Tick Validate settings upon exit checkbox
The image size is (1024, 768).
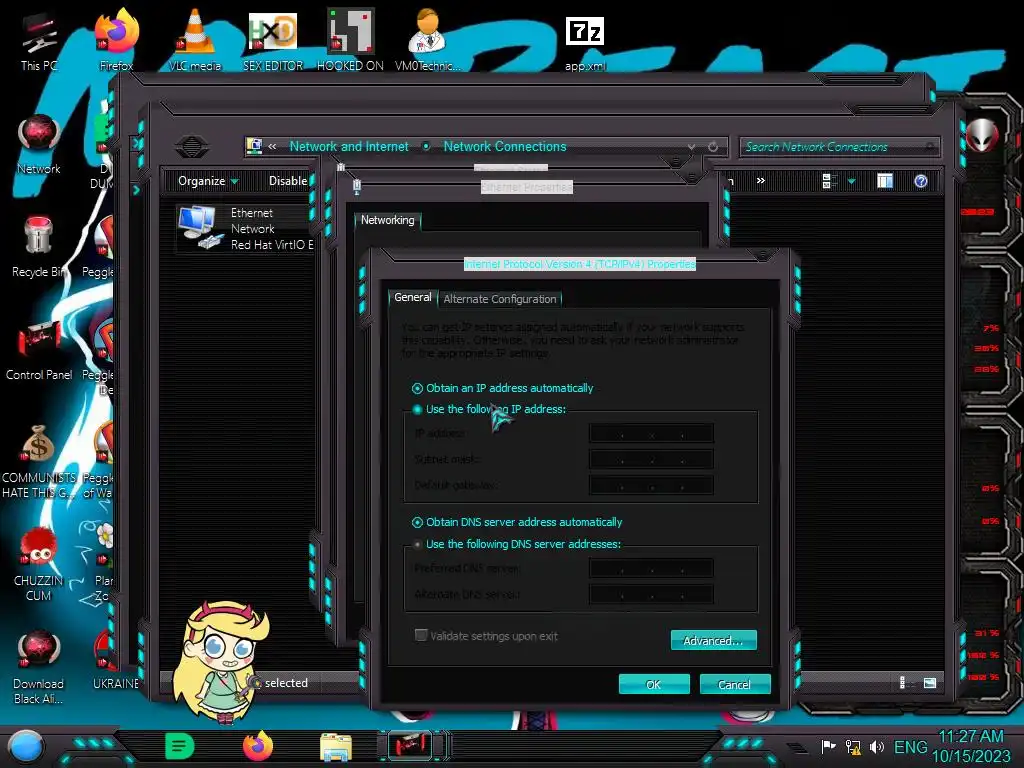(x=421, y=635)
